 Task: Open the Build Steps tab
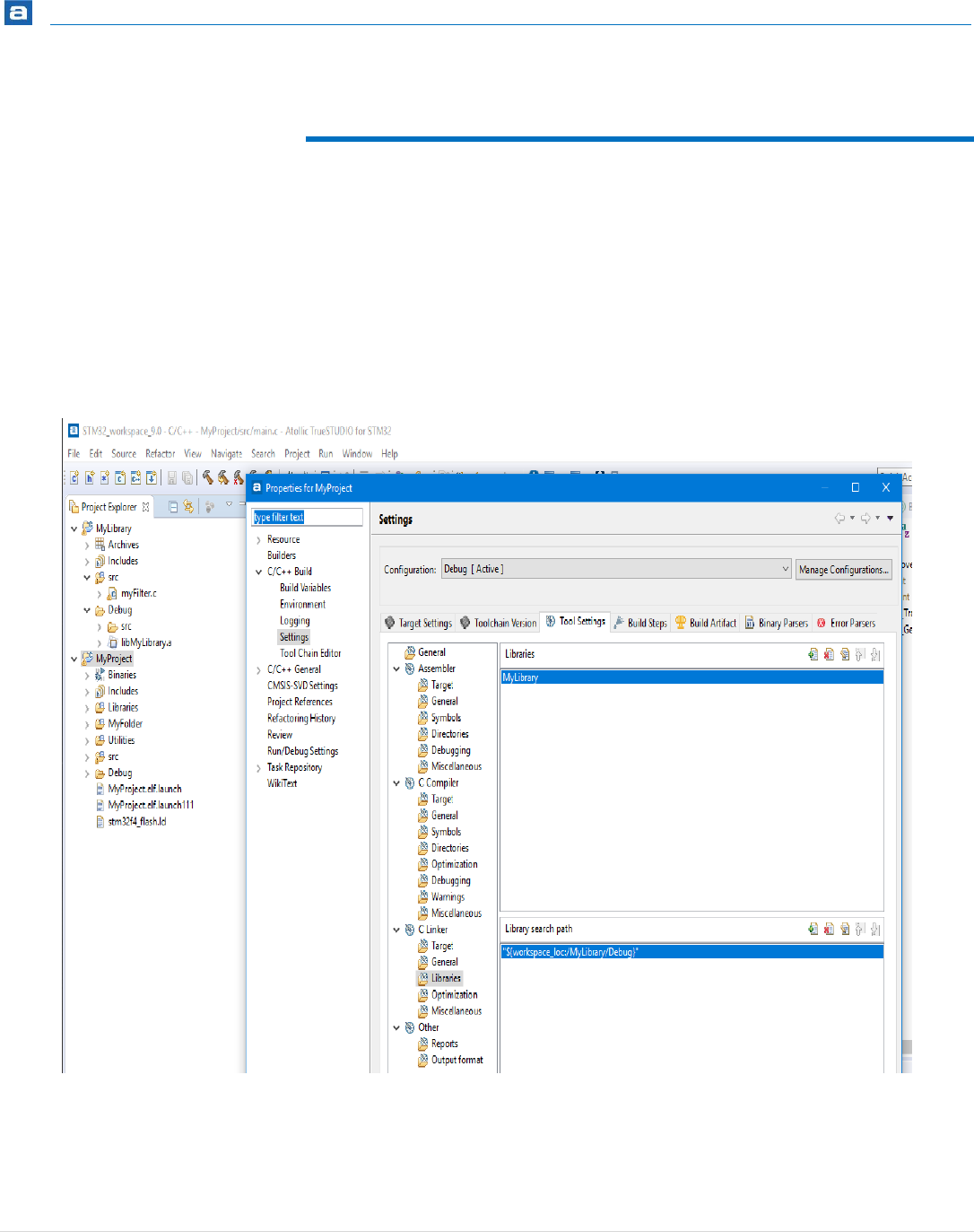640,623
